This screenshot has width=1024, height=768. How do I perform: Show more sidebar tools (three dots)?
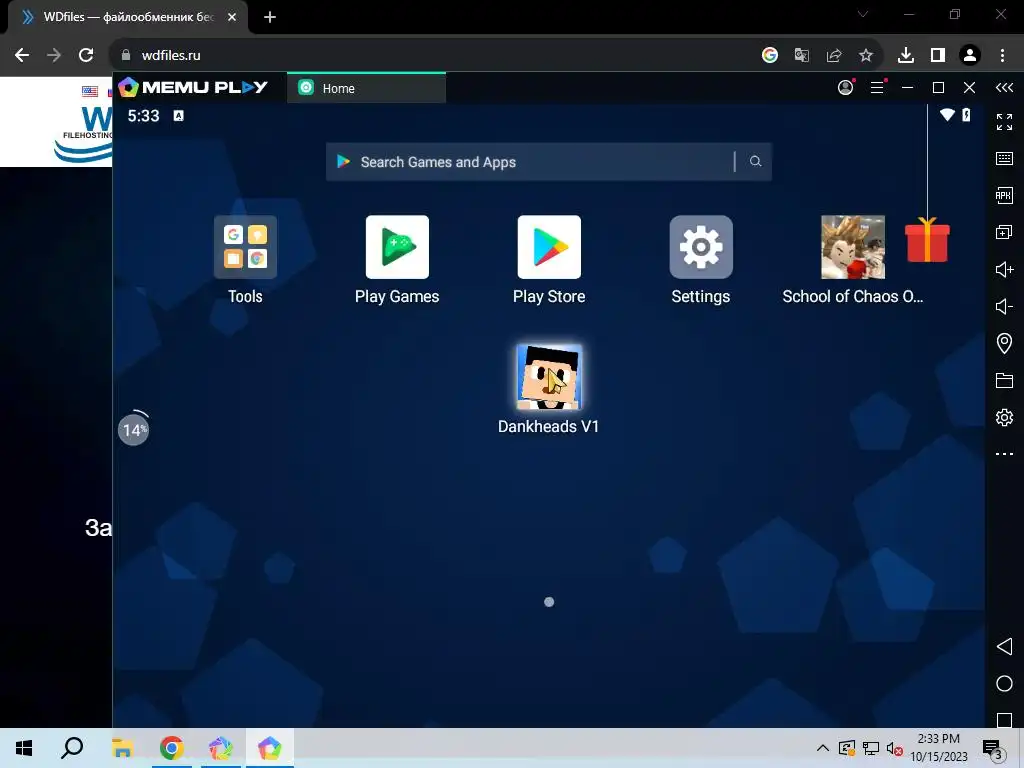coord(1004,454)
